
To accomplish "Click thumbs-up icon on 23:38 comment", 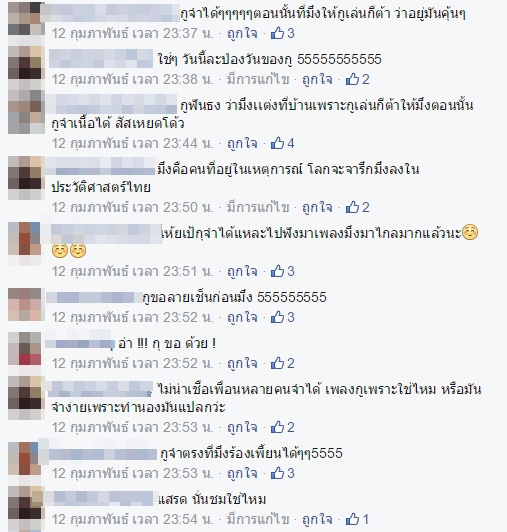I will pyautogui.click(x=352, y=79).
